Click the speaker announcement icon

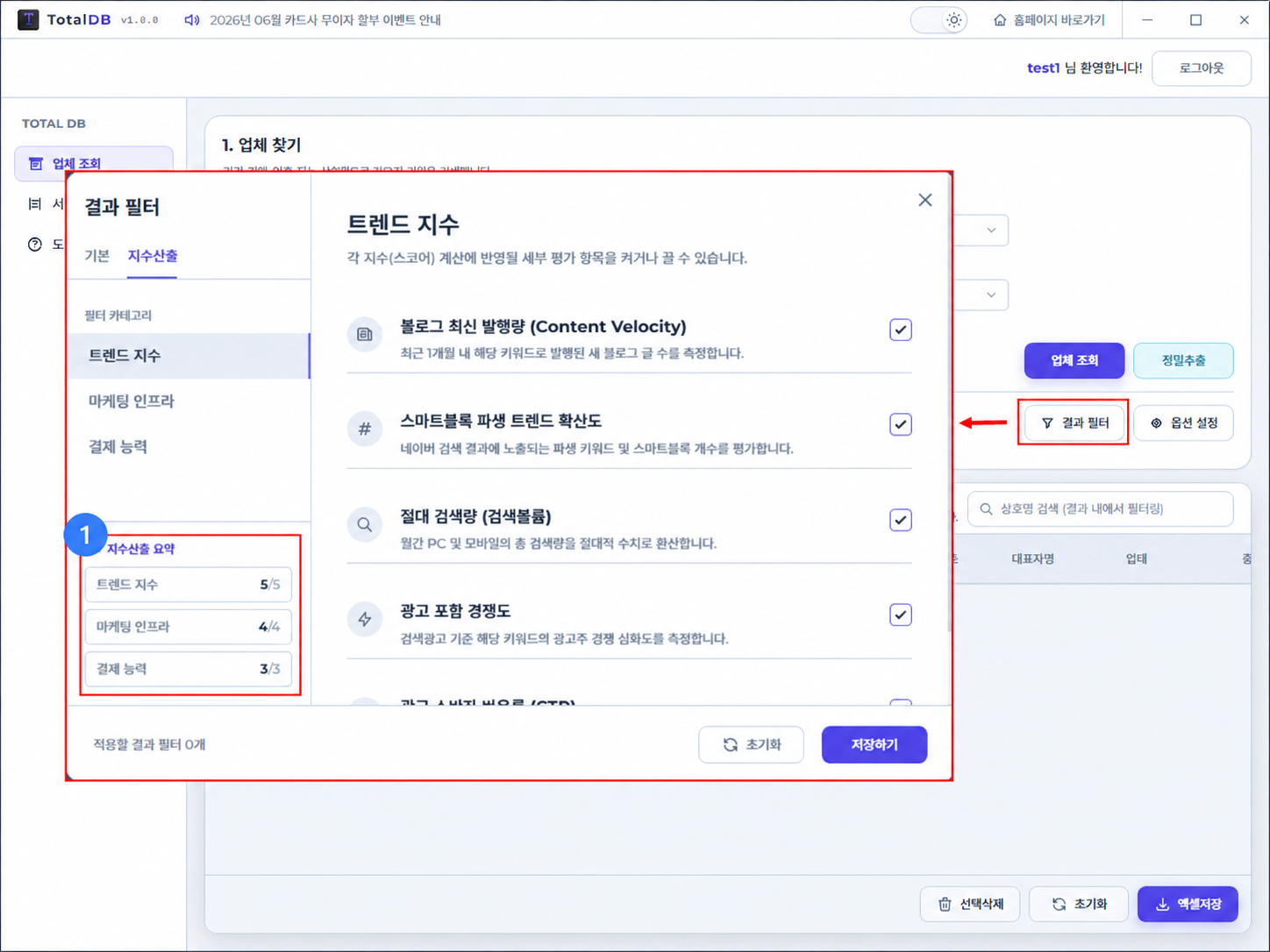(x=191, y=20)
